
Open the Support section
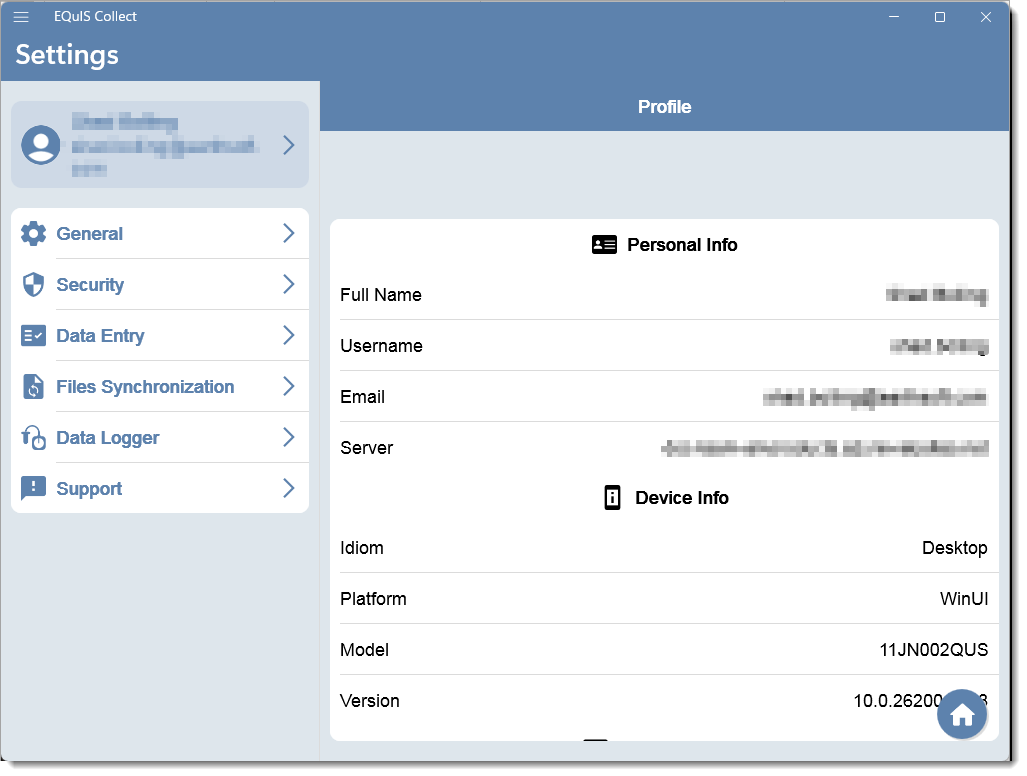160,489
